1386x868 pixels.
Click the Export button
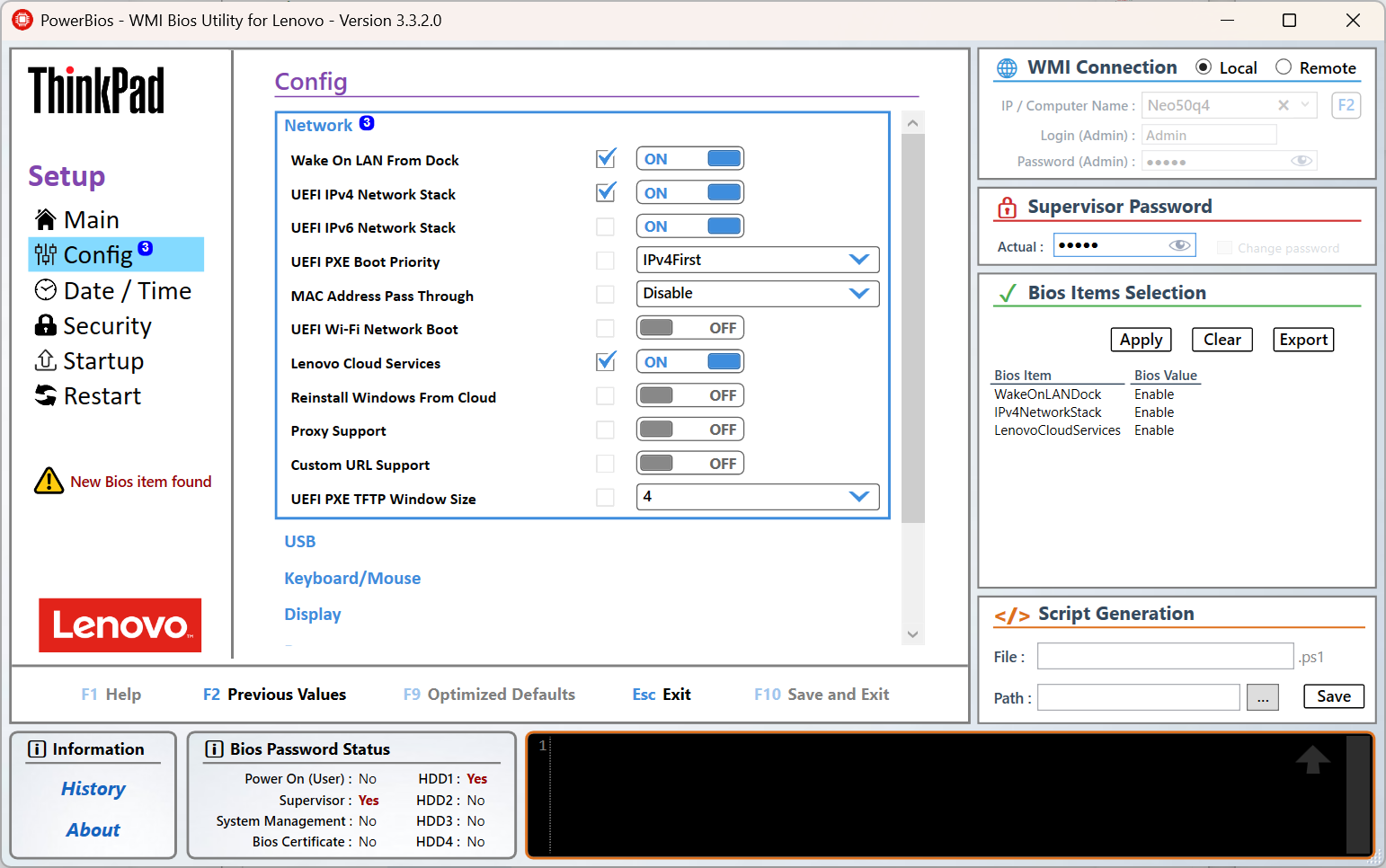pyautogui.click(x=1302, y=340)
